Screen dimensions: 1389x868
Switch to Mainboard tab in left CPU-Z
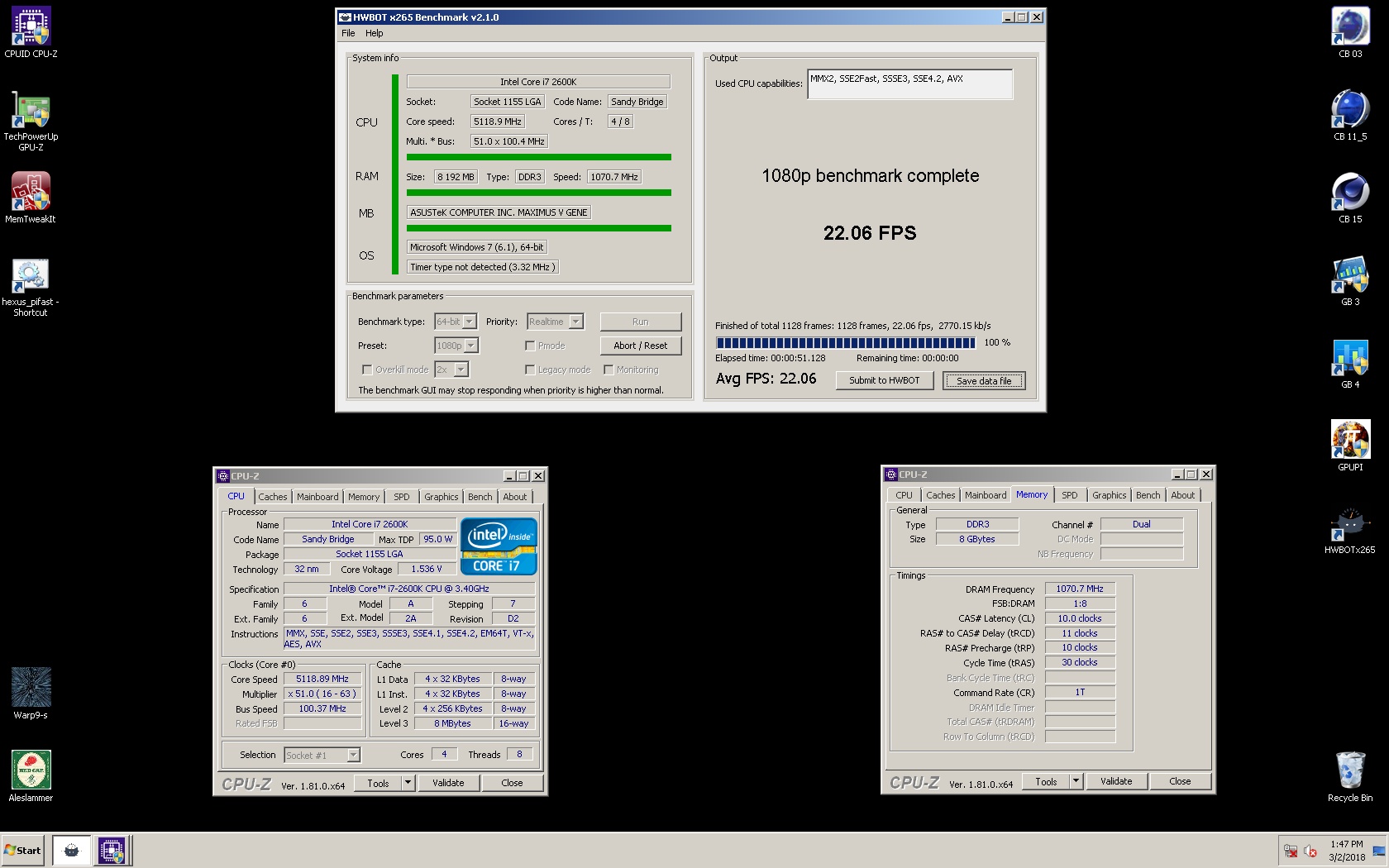coord(317,497)
